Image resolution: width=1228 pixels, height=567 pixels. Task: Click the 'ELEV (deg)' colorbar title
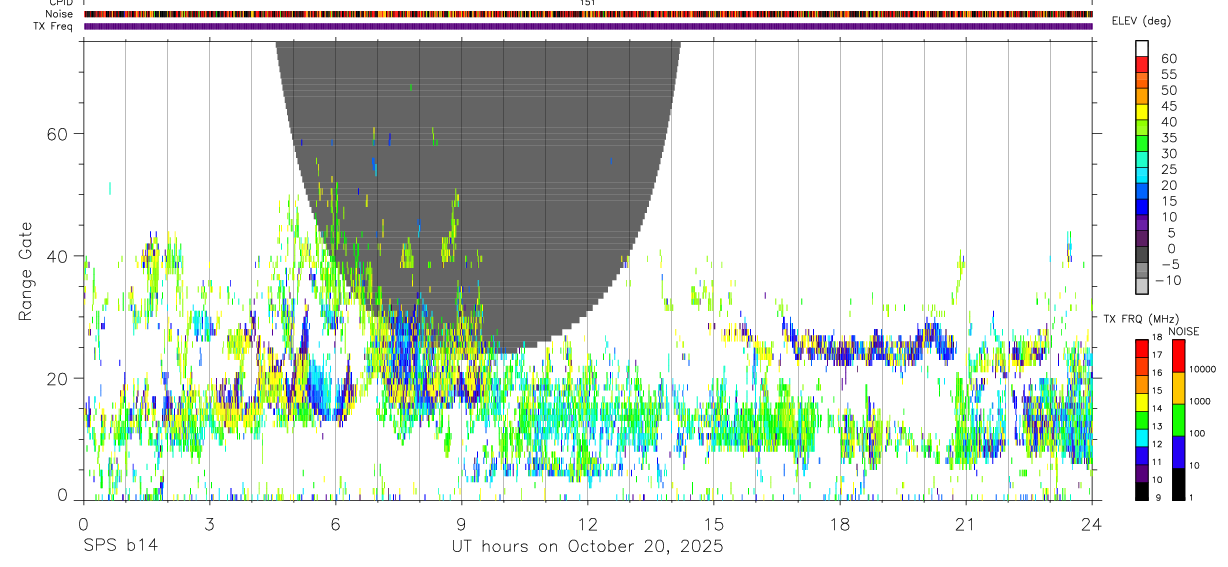point(1141,21)
